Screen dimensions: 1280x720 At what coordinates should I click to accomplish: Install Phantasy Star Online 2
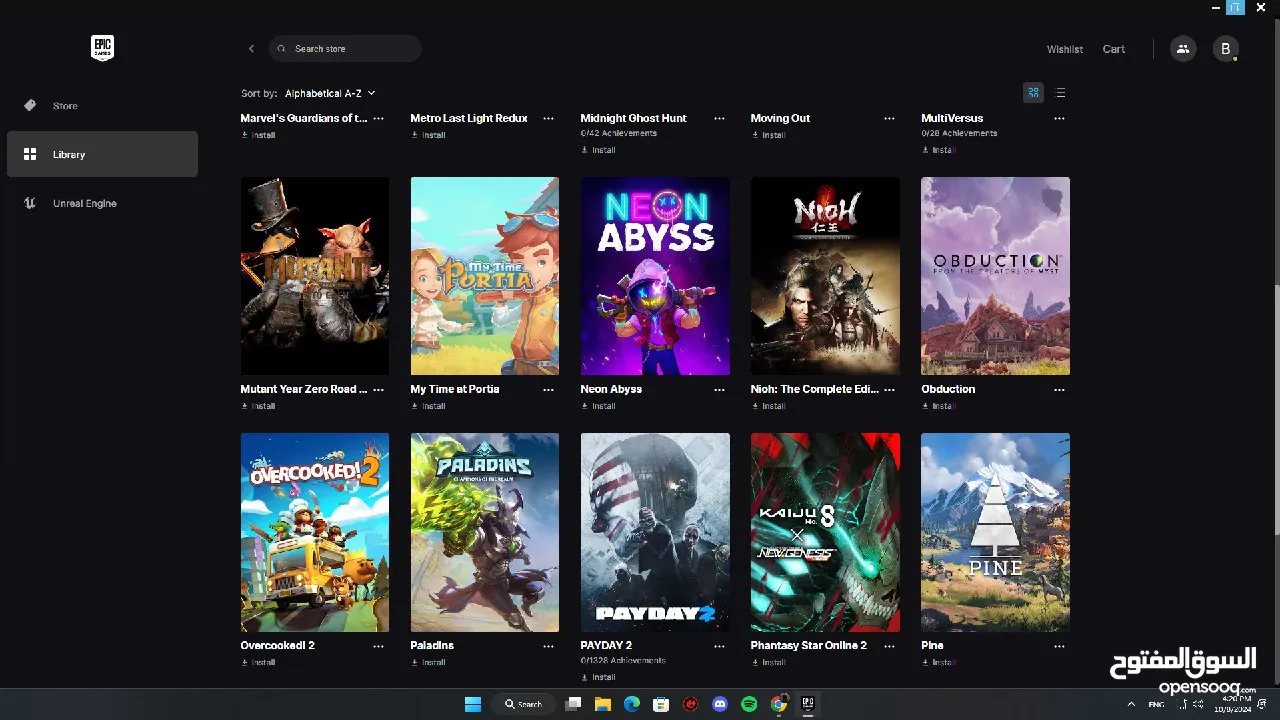768,662
